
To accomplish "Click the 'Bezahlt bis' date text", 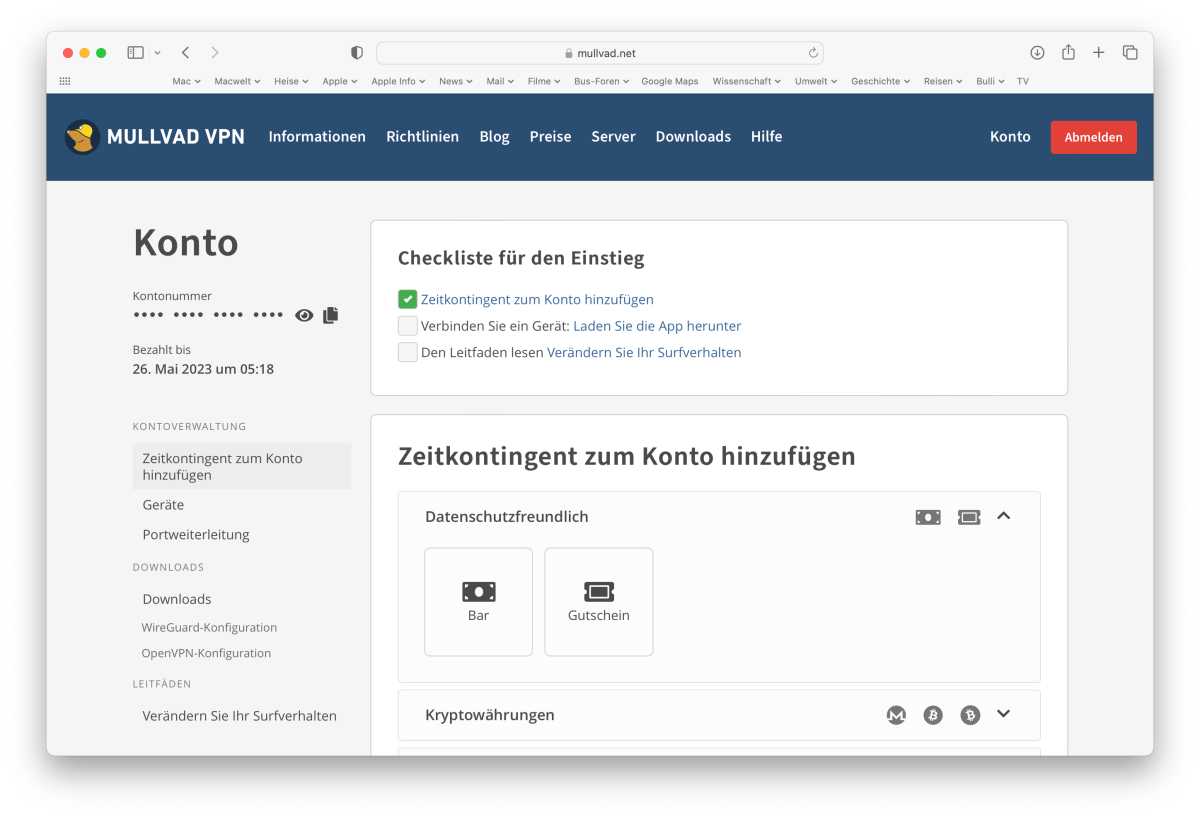I will [203, 369].
